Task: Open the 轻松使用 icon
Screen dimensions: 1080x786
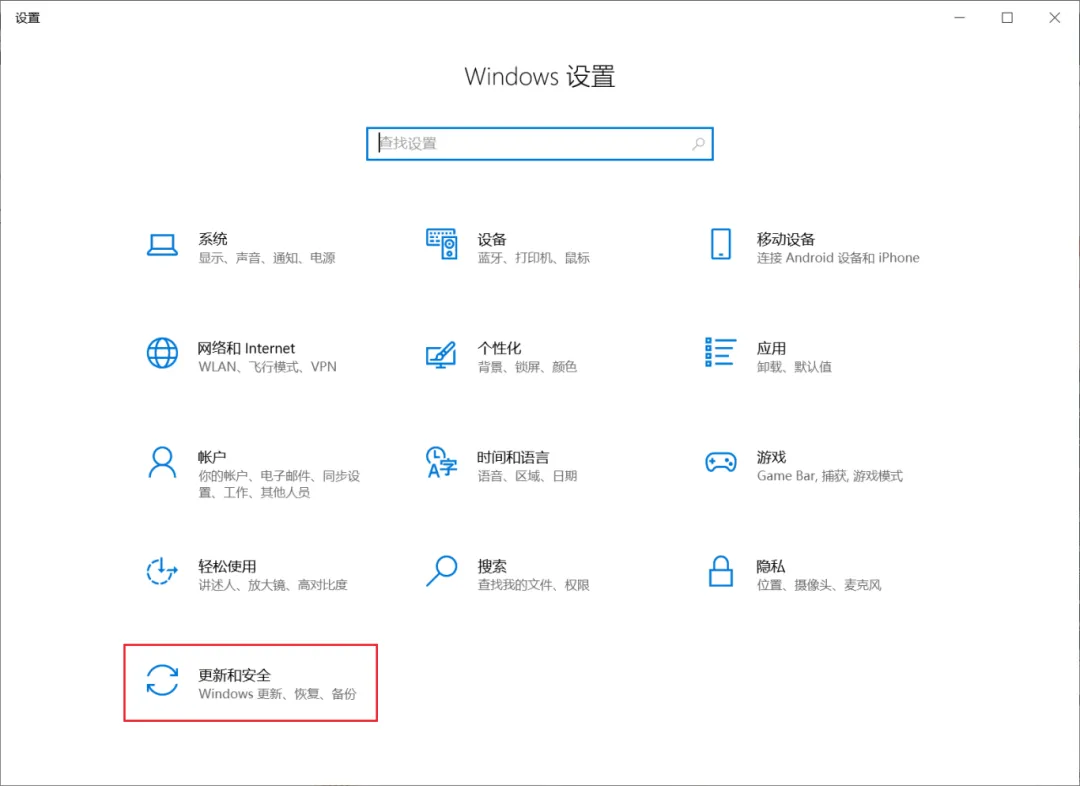Action: click(x=163, y=571)
